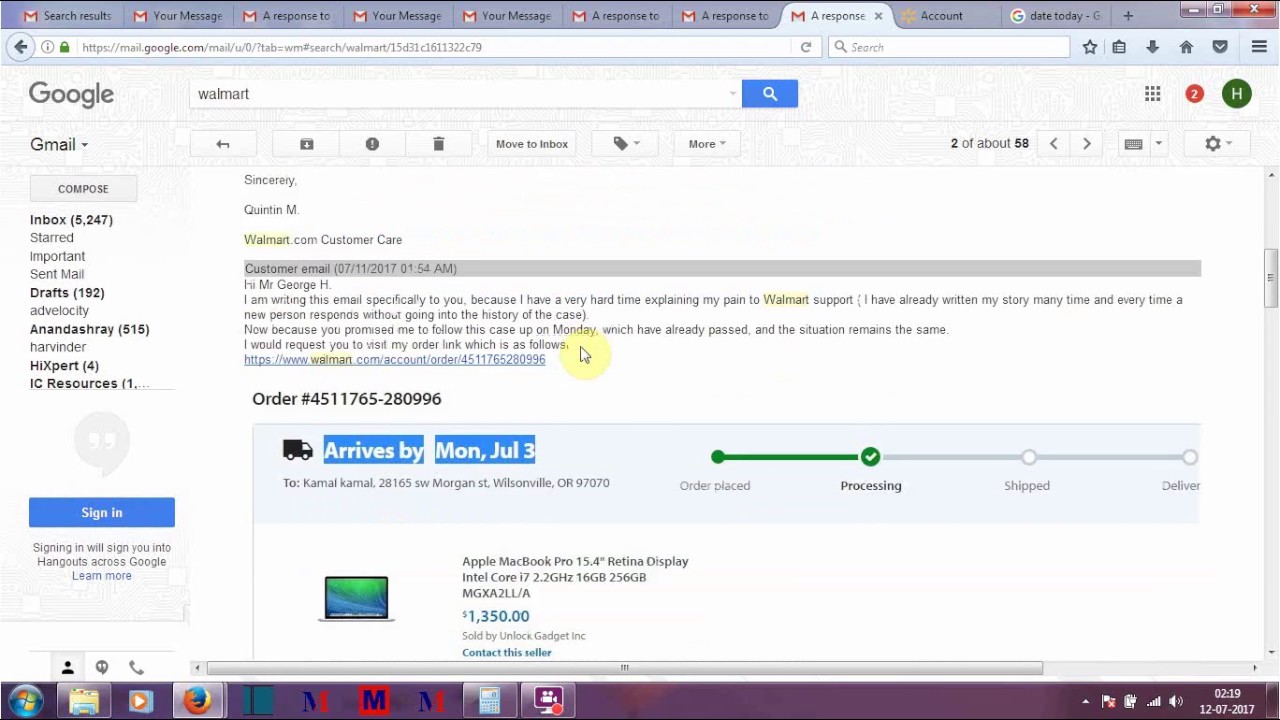Open Firefox from the taskbar
Image resolution: width=1280 pixels, height=720 pixels.
coord(197,700)
